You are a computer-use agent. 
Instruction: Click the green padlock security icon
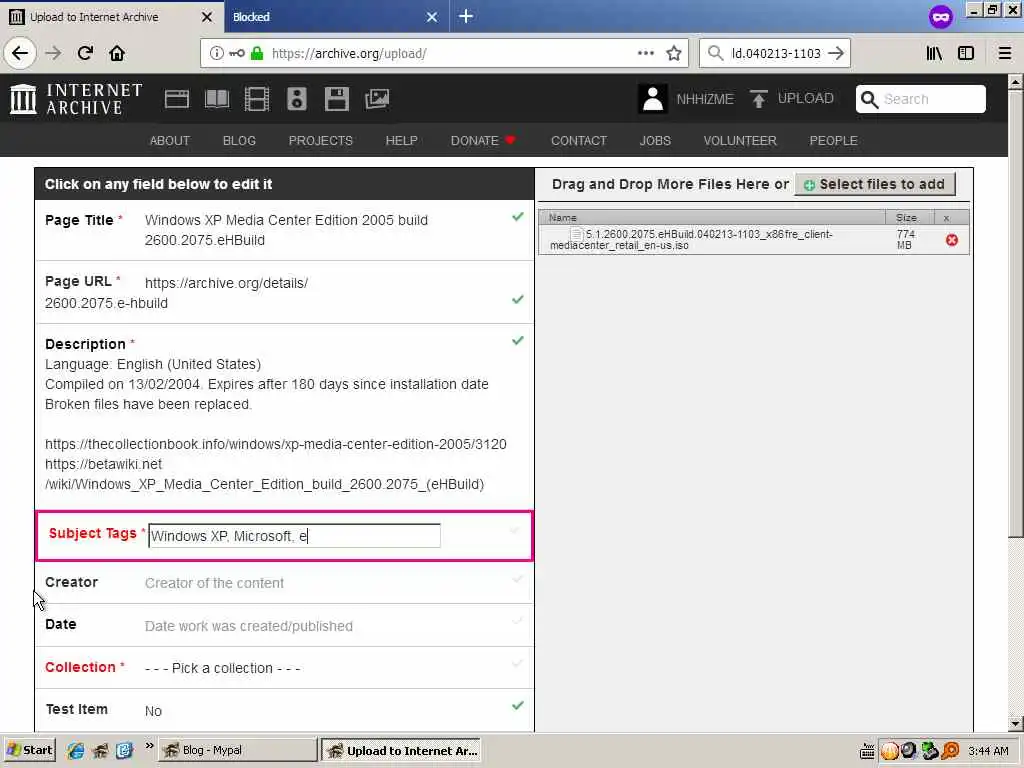tap(257, 54)
